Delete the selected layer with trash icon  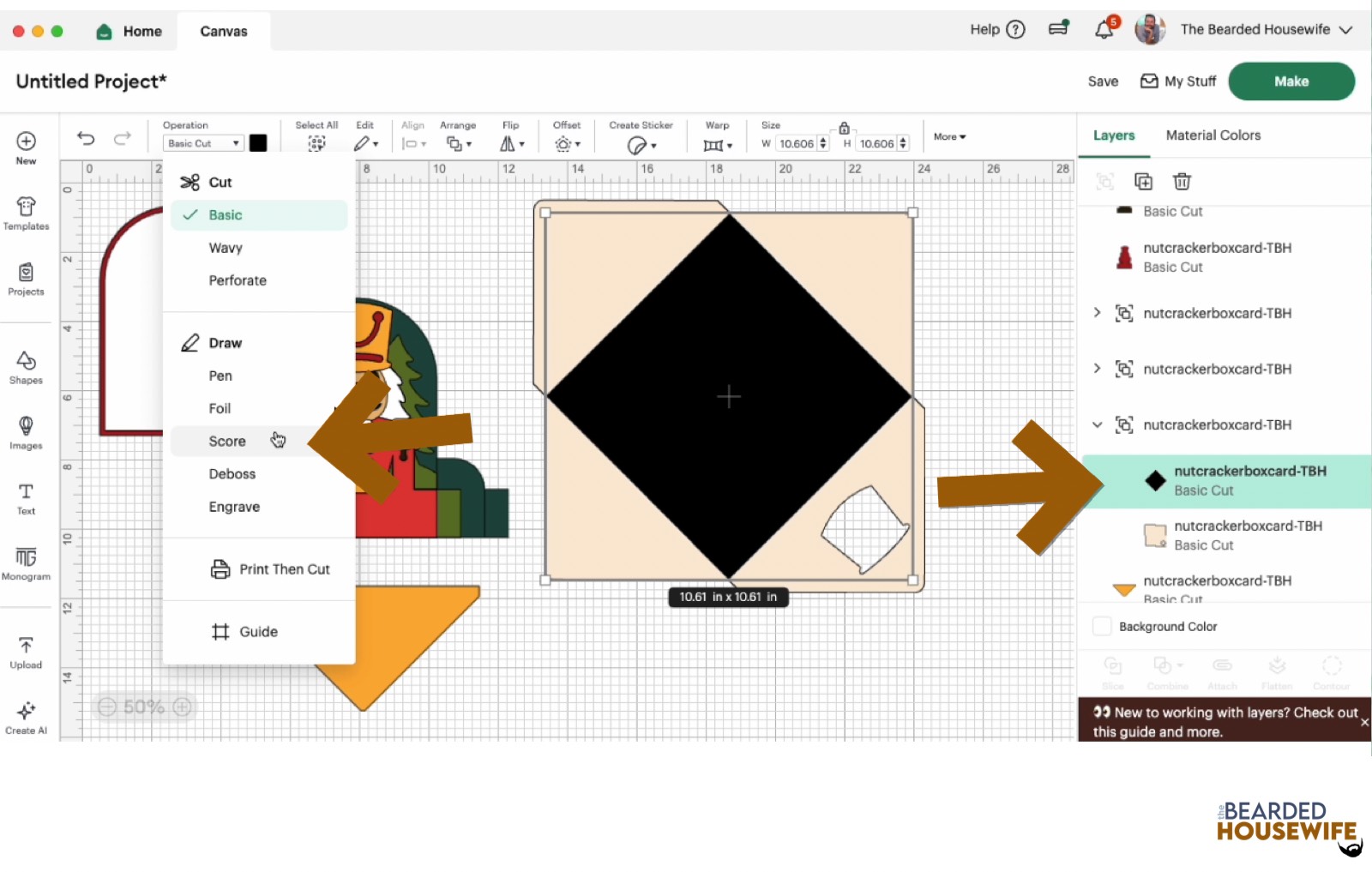(1182, 181)
